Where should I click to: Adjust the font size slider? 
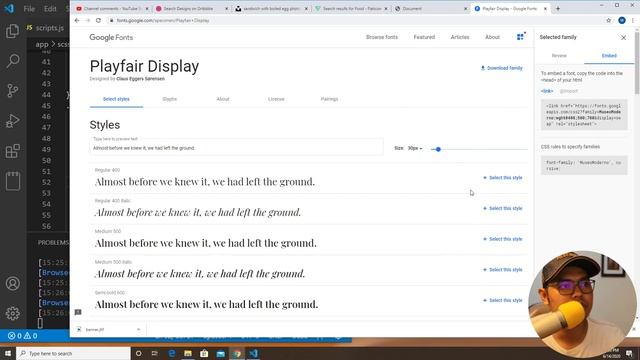[438, 149]
